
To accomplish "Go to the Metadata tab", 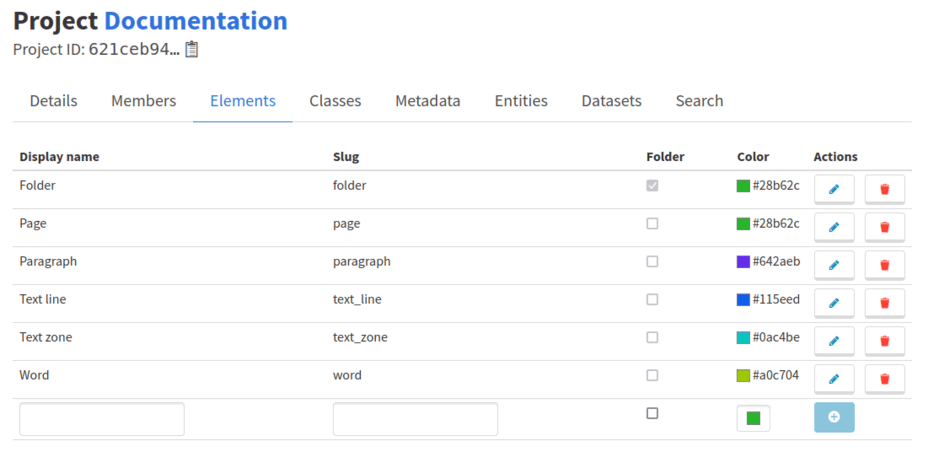I will [x=428, y=101].
